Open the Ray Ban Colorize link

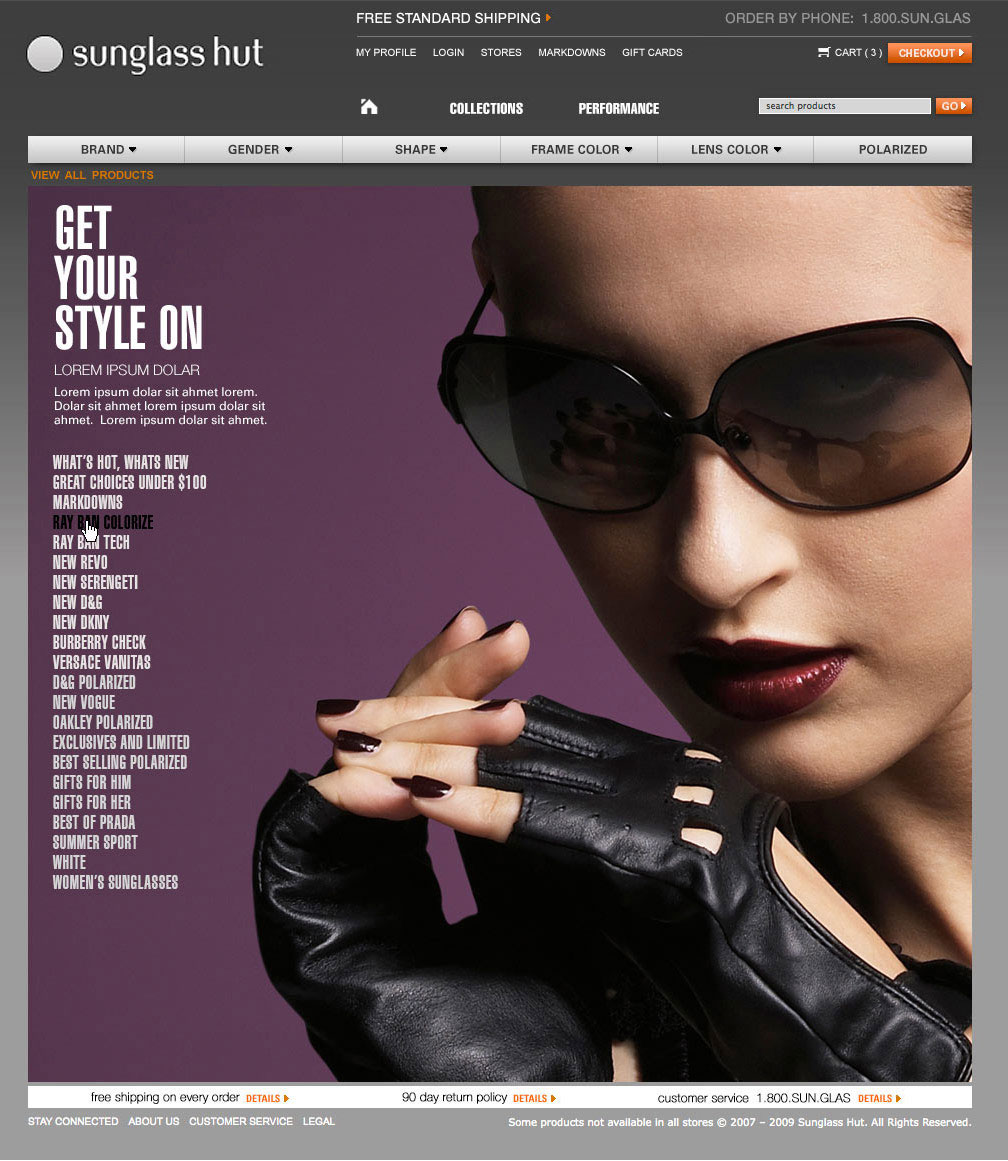point(103,522)
